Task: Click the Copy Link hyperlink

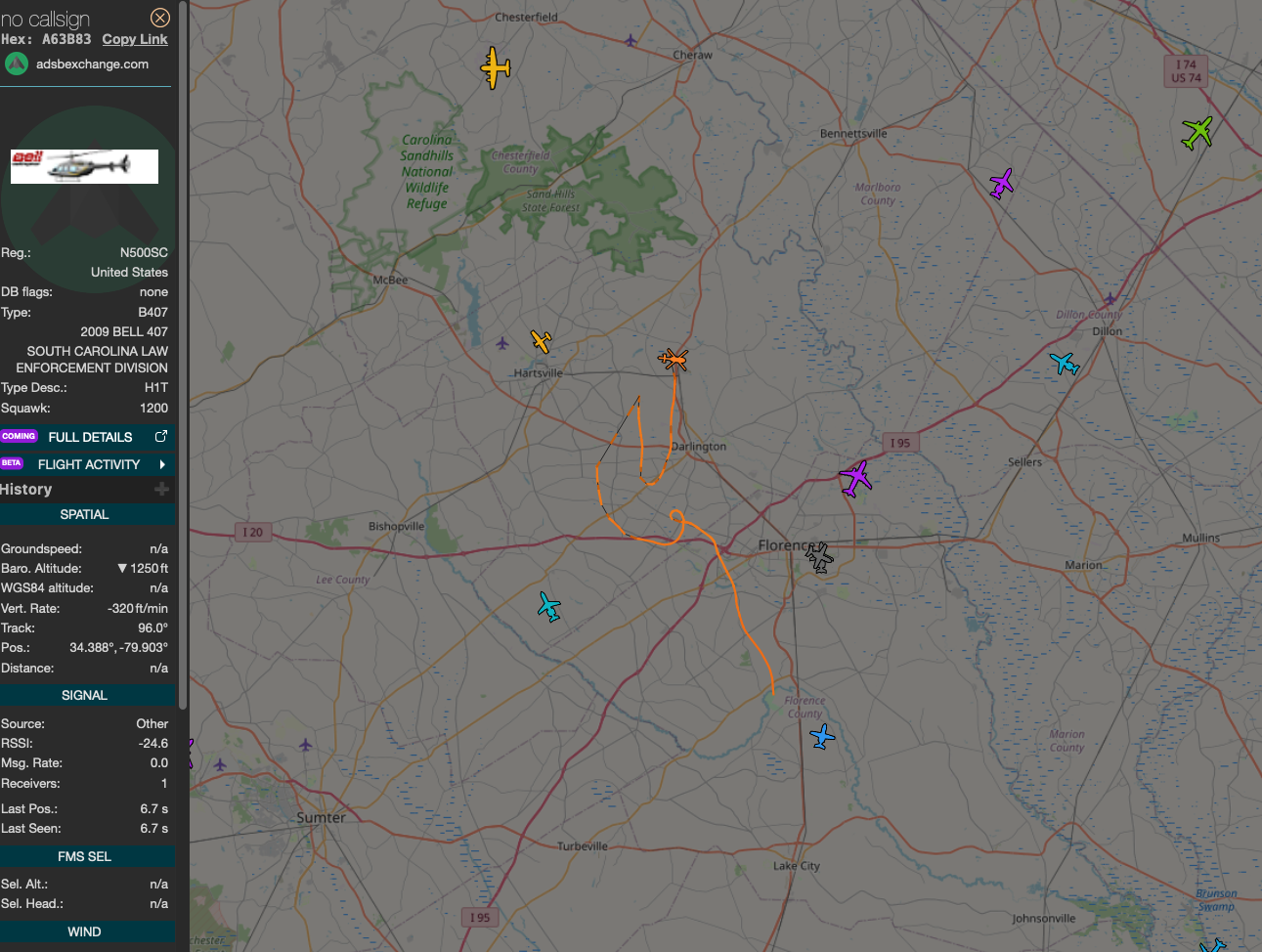Action: coord(135,39)
